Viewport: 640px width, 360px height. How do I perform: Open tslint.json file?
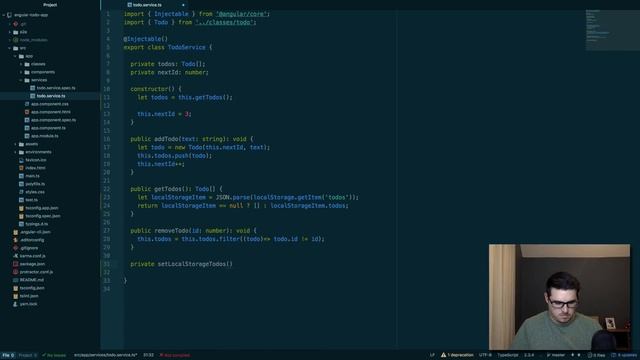pyautogui.click(x=29, y=296)
